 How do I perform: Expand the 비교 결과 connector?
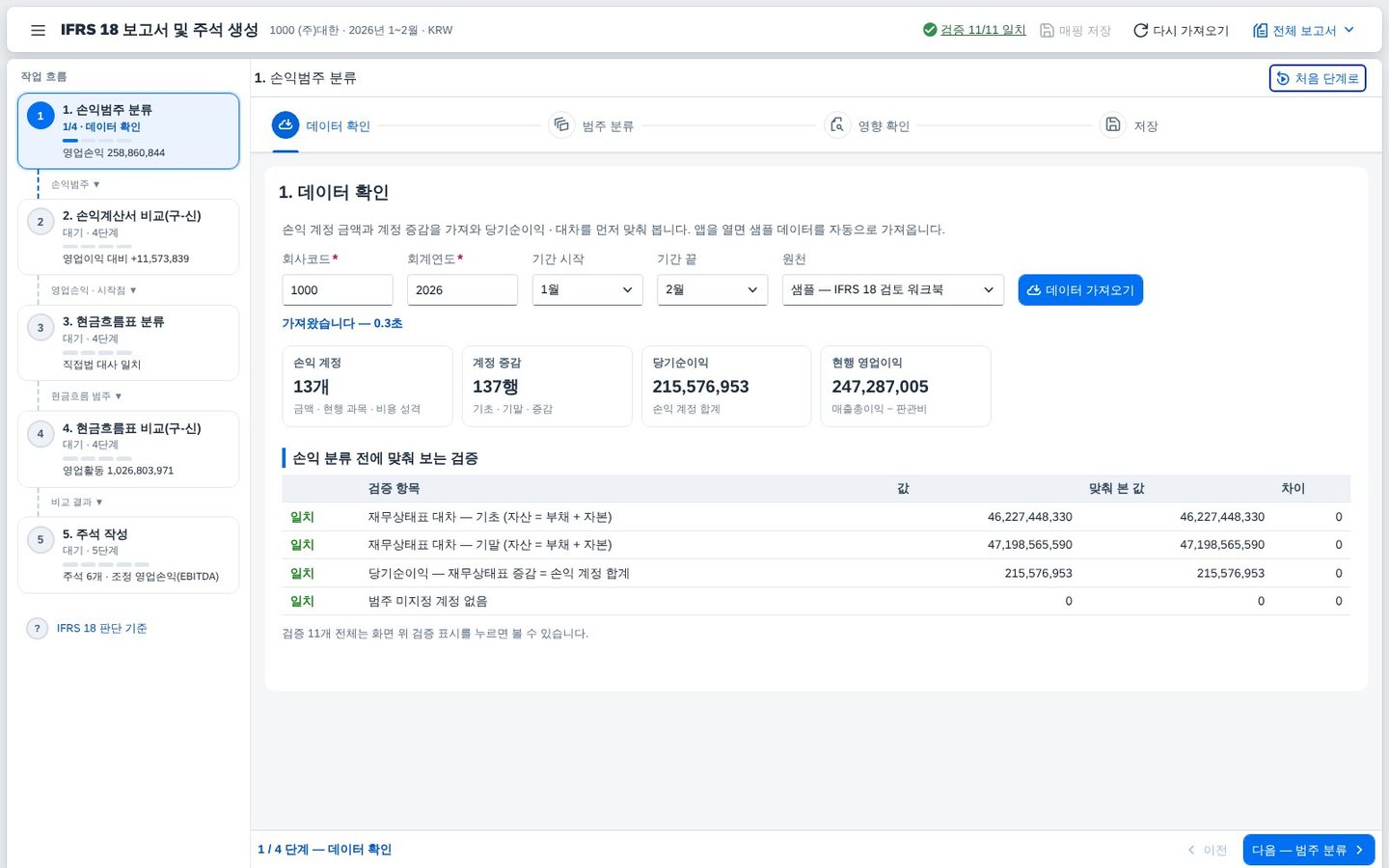tap(76, 502)
